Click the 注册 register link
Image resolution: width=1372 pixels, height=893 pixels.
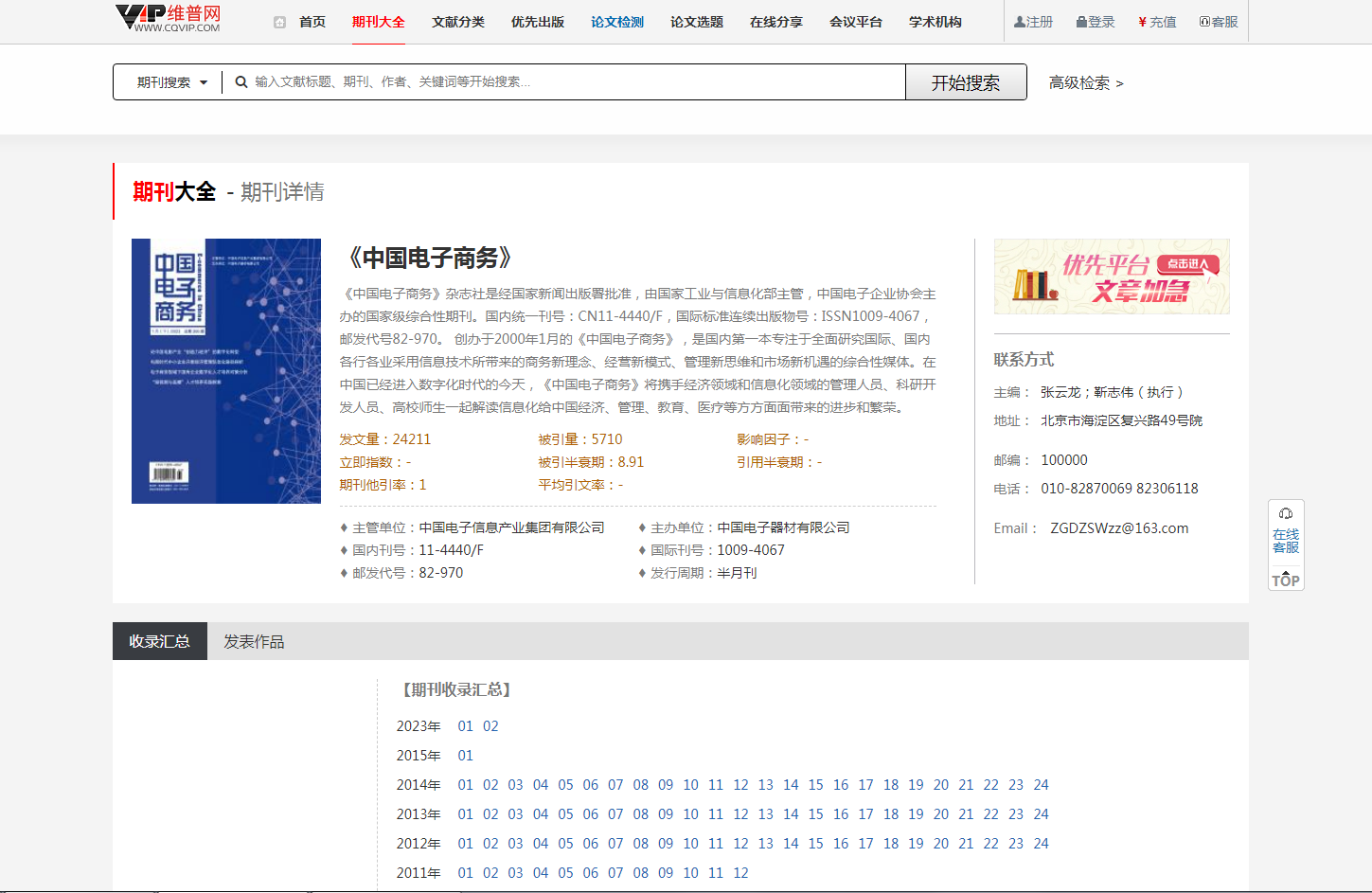[1033, 22]
